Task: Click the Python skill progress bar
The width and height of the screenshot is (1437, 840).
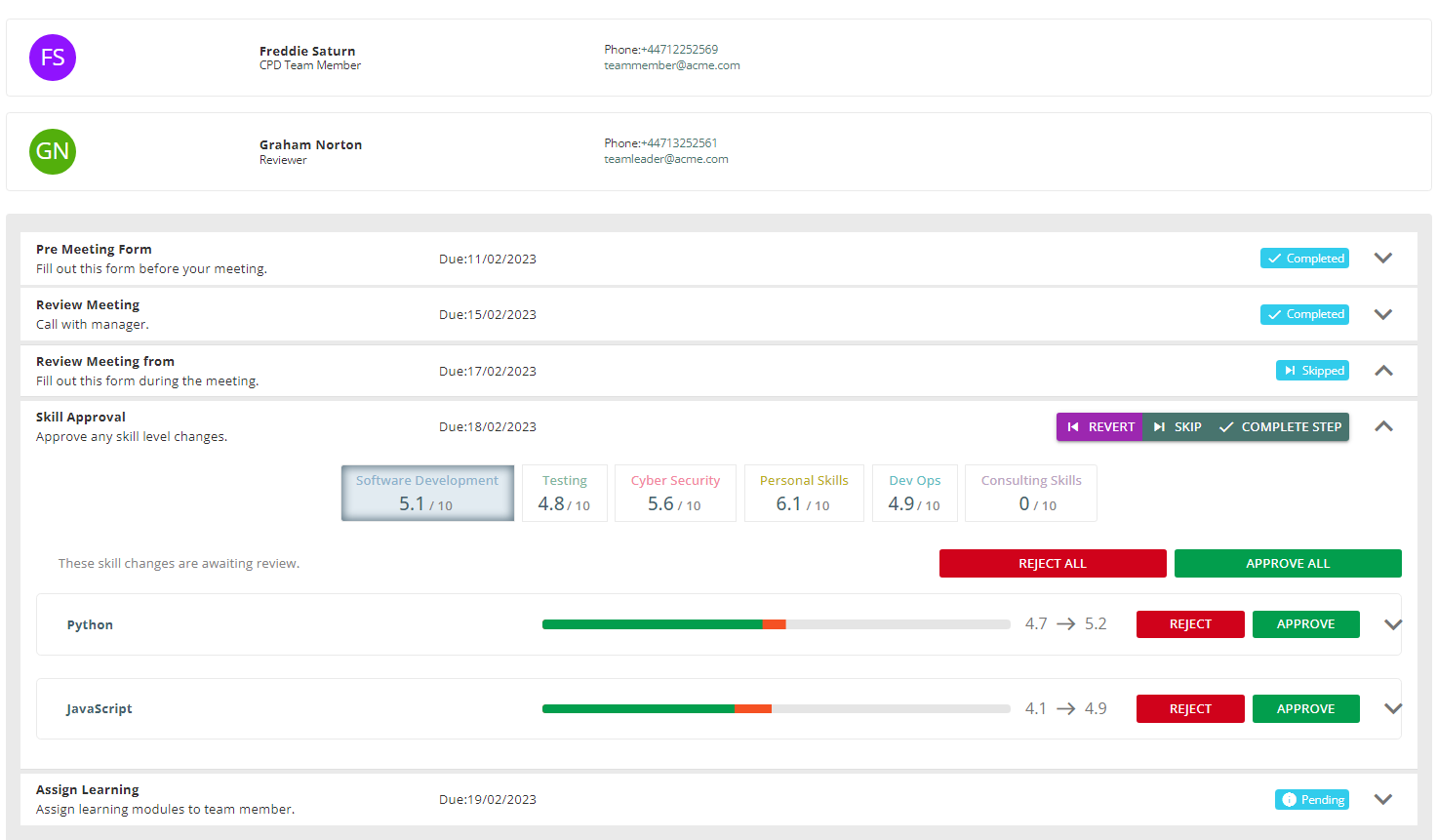Action: click(x=776, y=624)
